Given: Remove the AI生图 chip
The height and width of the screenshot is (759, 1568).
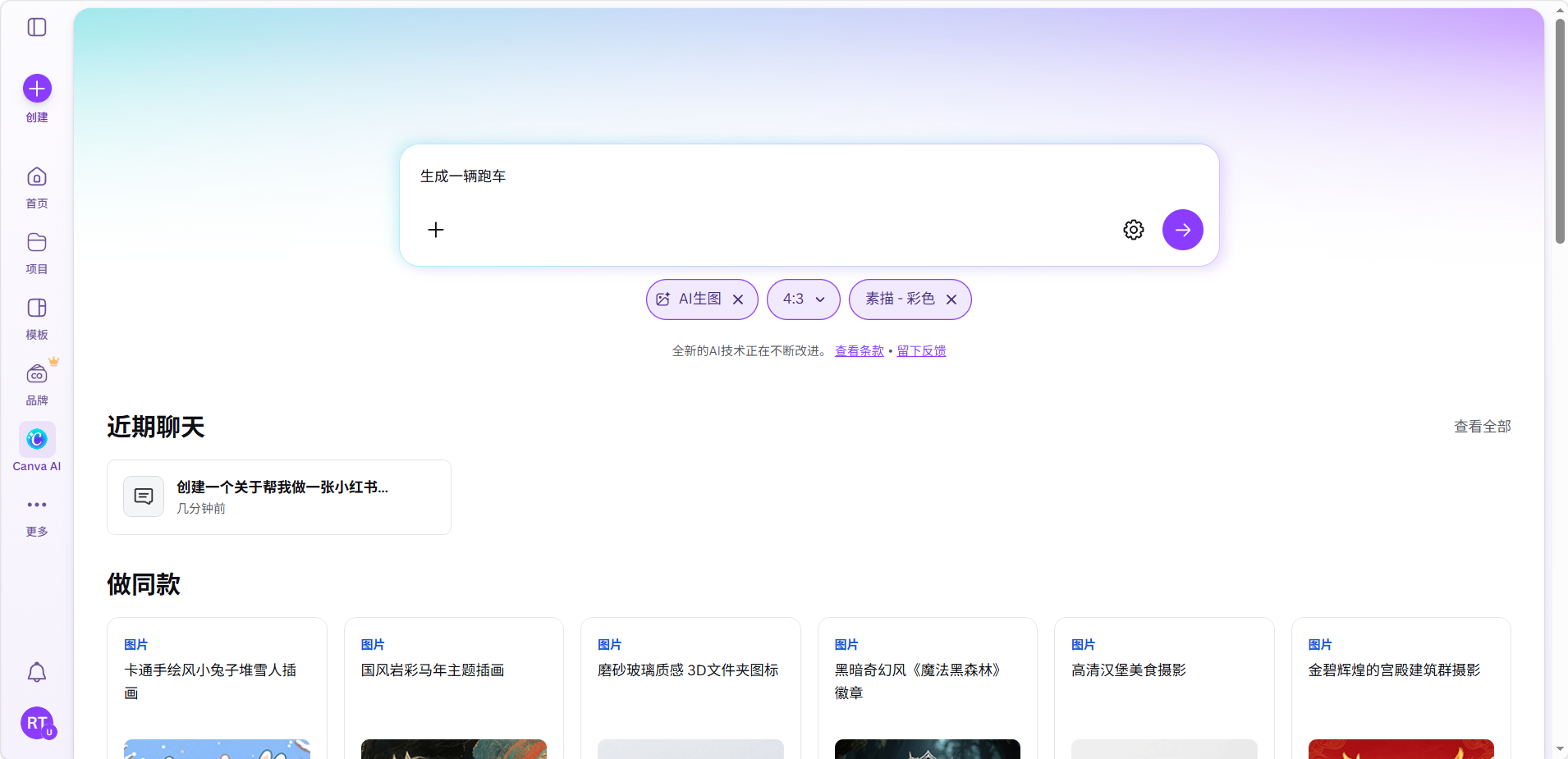Looking at the screenshot, I should pos(738,299).
